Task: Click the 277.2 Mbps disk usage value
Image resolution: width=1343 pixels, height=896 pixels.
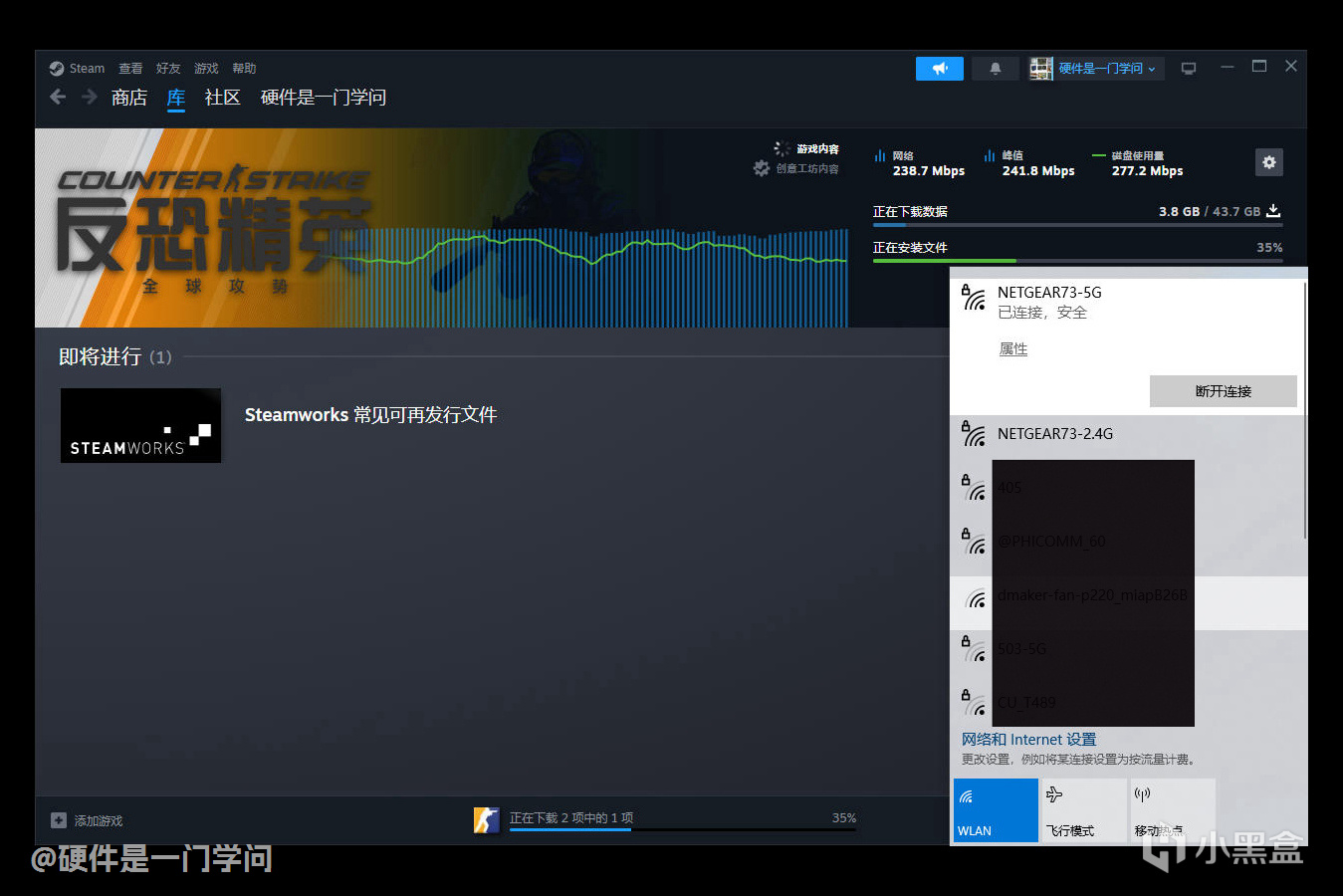Action: coord(1148,171)
